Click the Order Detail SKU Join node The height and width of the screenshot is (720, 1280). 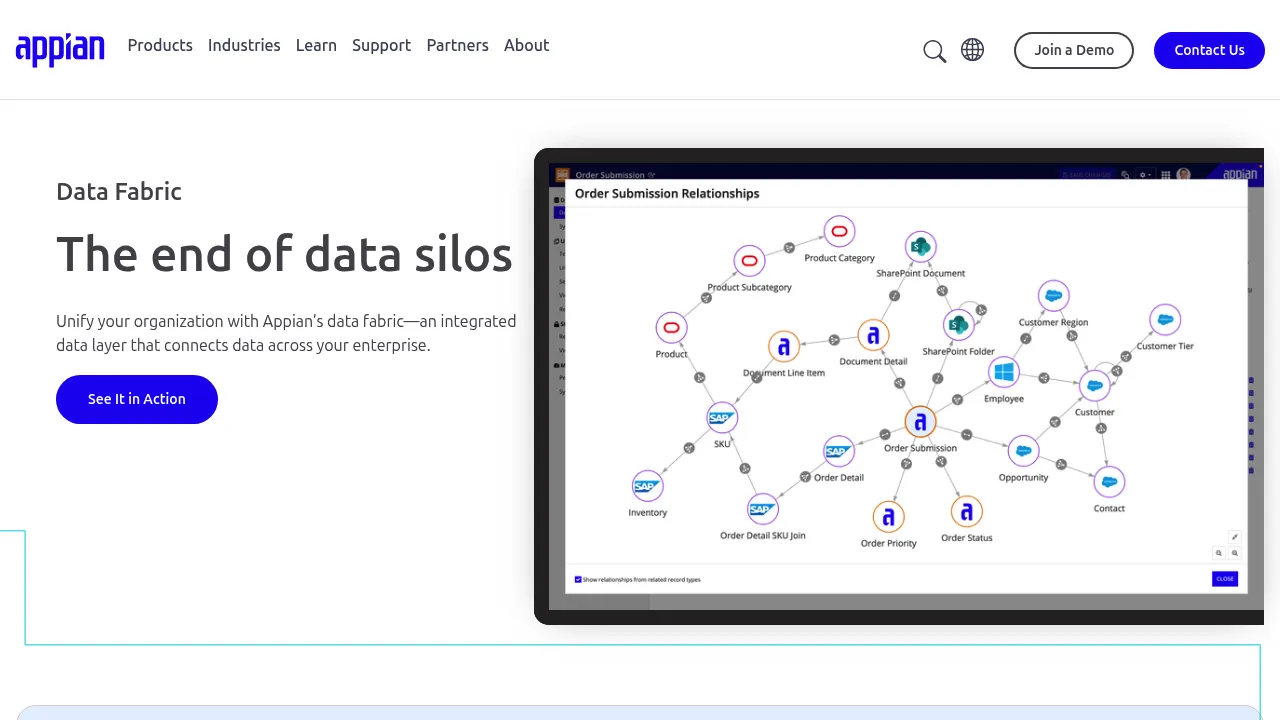pos(762,509)
